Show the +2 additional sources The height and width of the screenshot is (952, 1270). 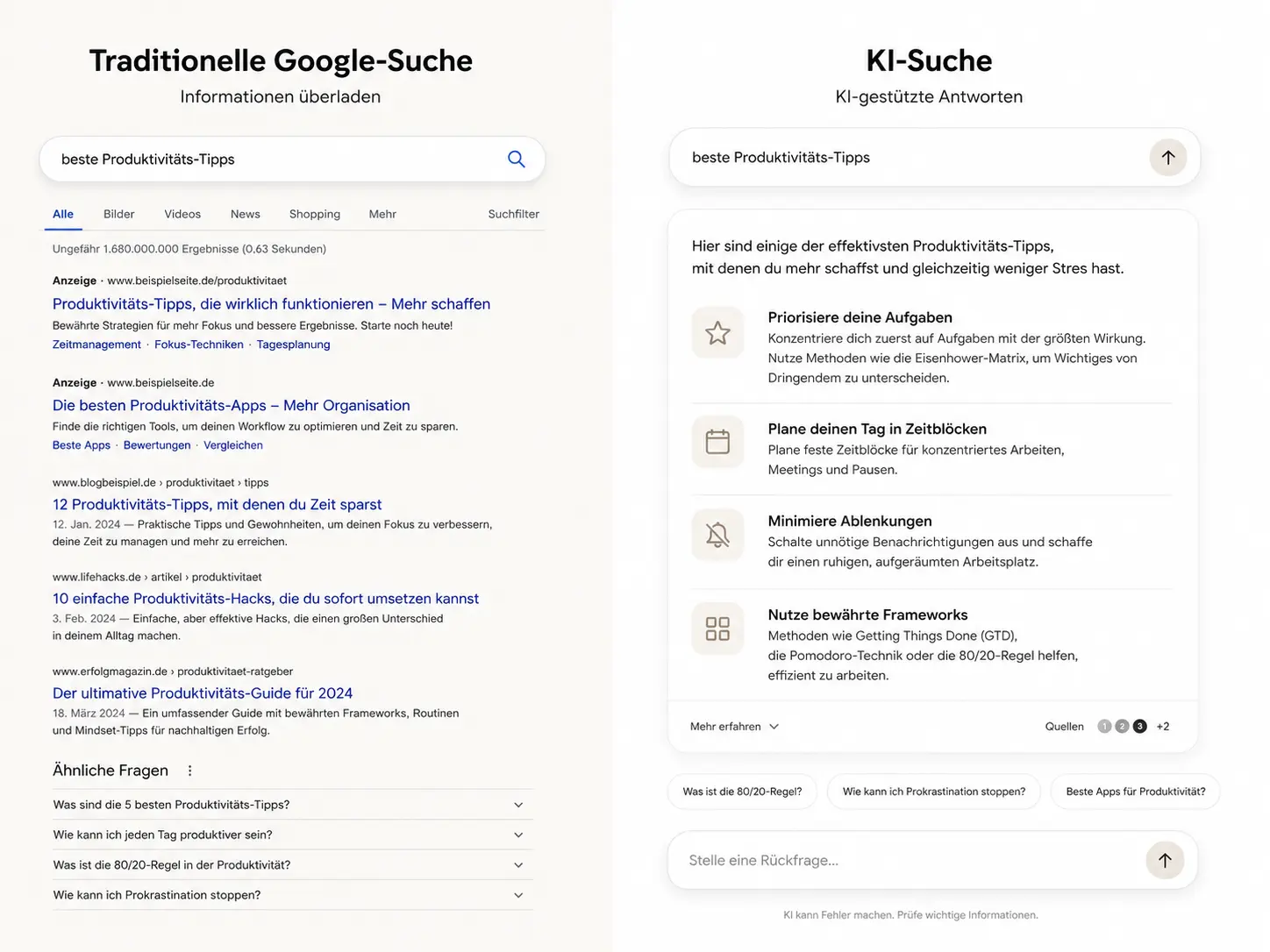tap(1163, 727)
